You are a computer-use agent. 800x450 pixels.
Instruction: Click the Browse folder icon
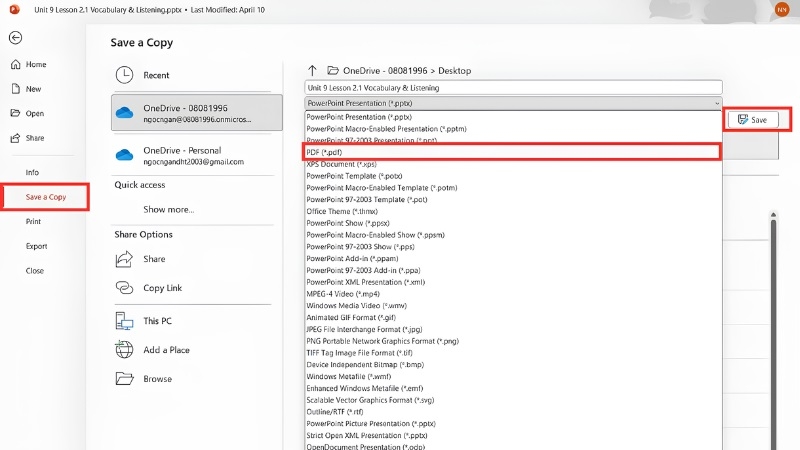124,379
